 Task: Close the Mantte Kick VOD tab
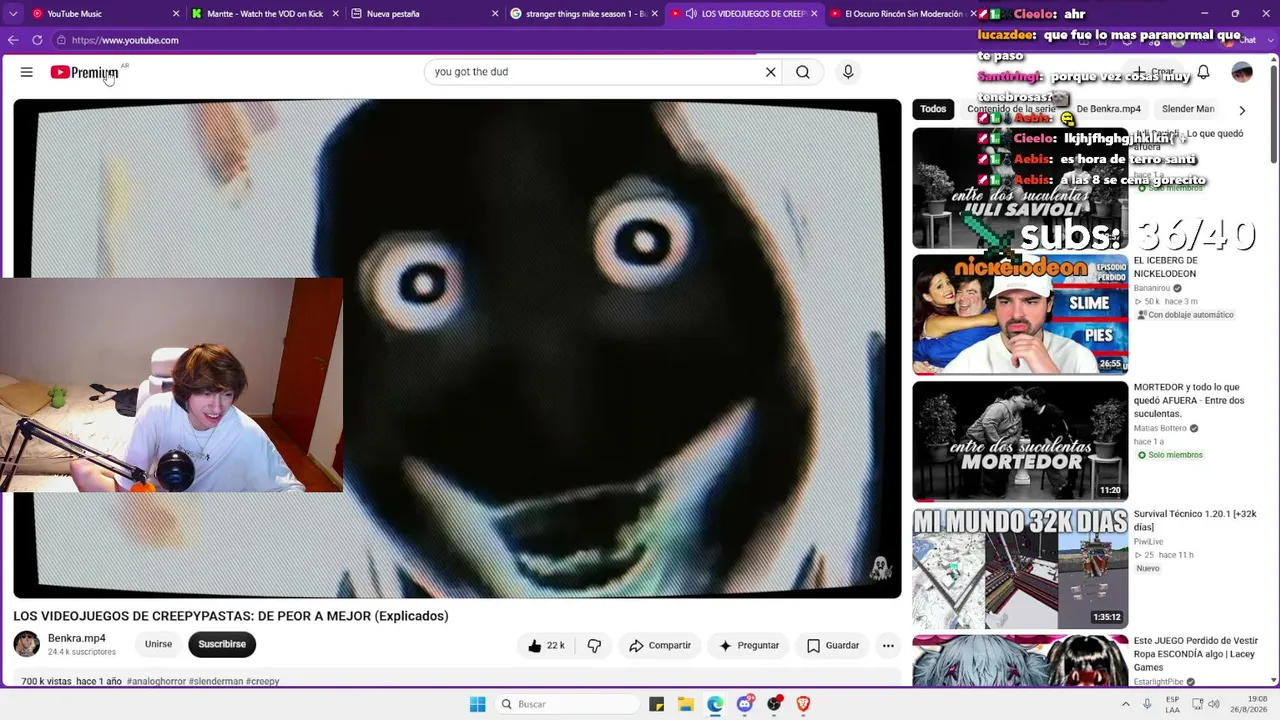(335, 14)
